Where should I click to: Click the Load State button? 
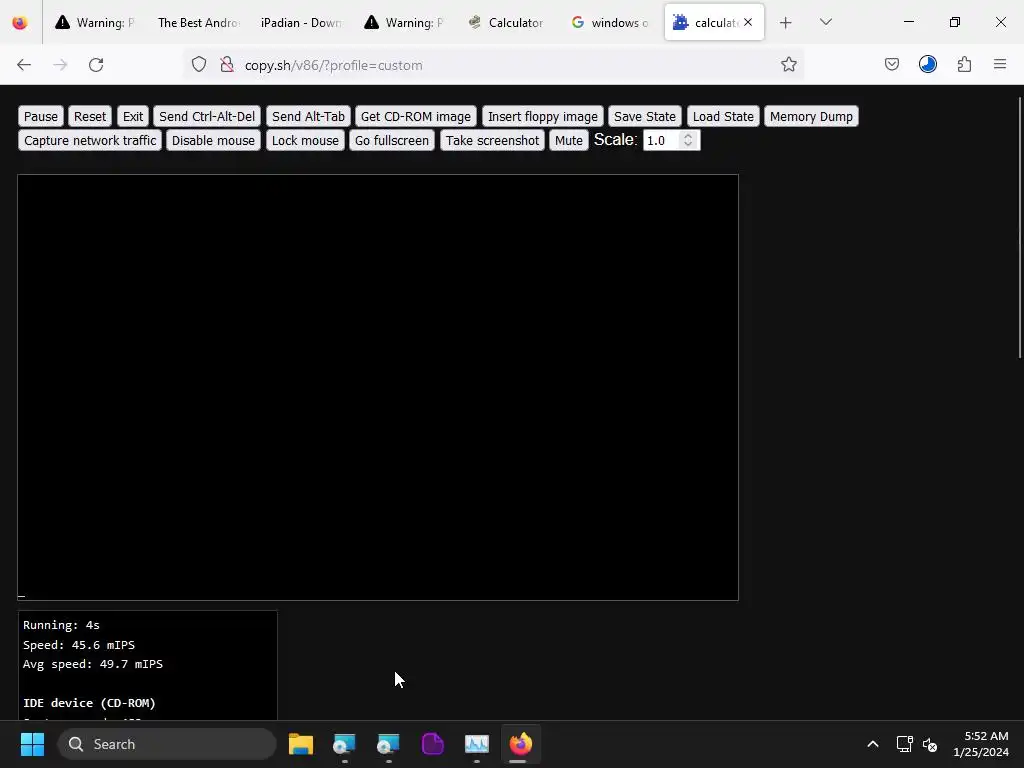(723, 116)
